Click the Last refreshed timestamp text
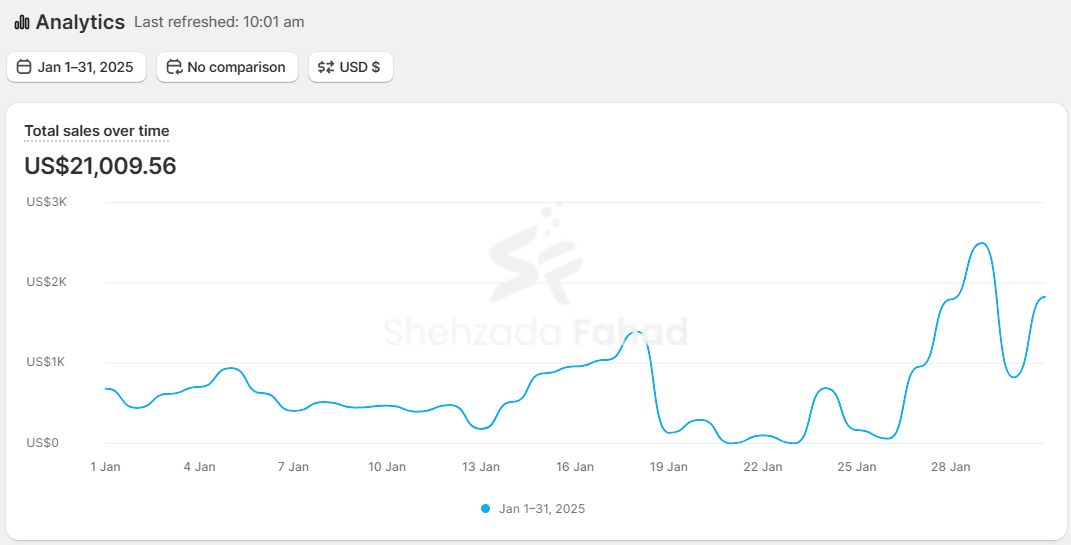1071x545 pixels. [219, 22]
